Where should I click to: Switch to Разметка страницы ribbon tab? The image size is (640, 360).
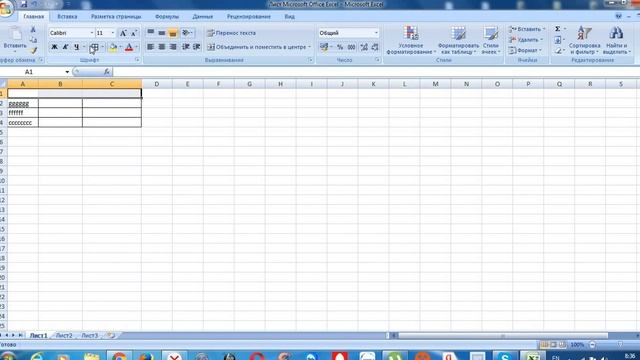116,17
